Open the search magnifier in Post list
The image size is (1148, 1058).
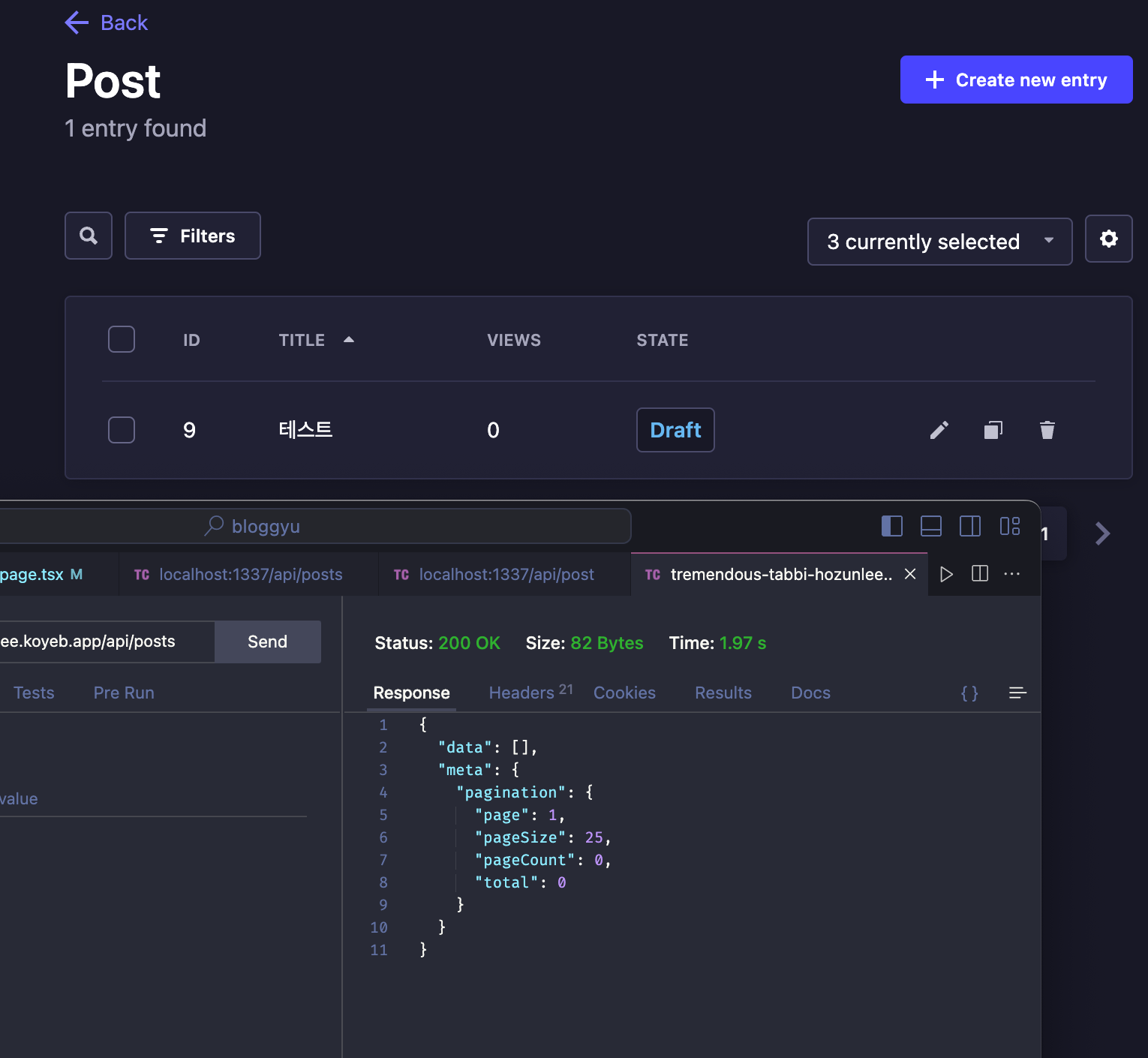pyautogui.click(x=89, y=236)
